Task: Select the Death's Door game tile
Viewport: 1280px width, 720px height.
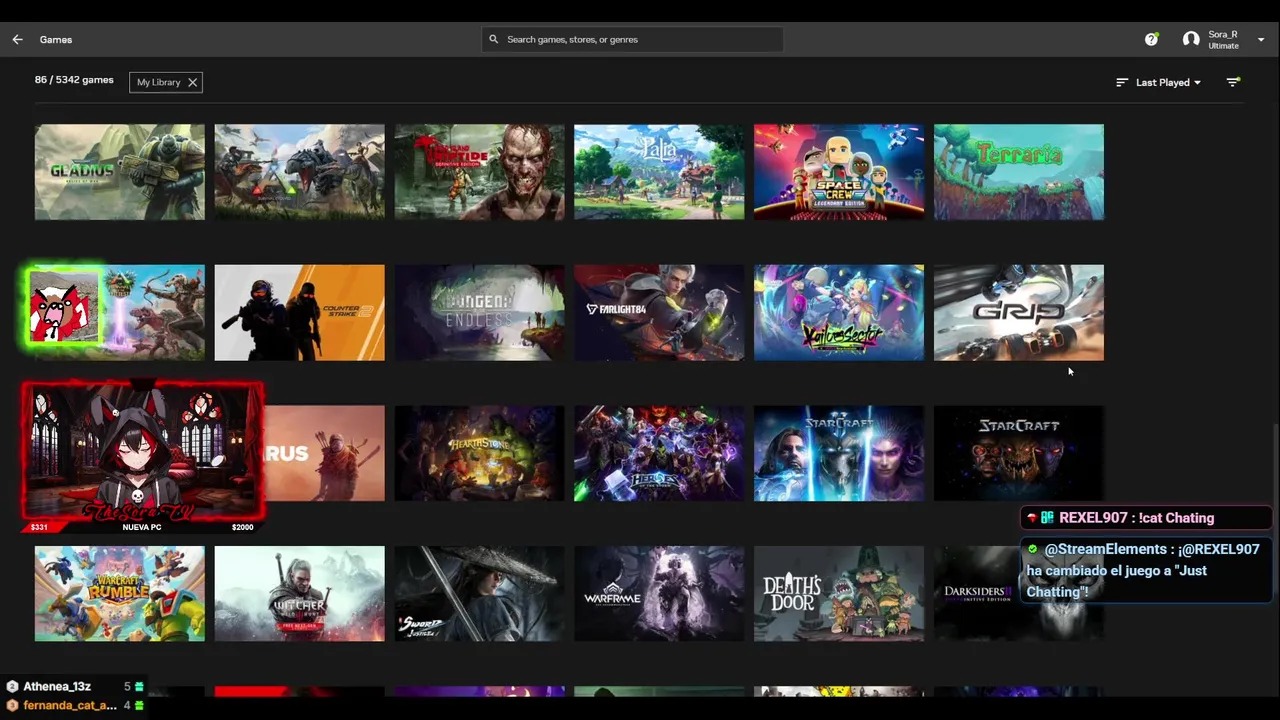Action: click(x=839, y=593)
